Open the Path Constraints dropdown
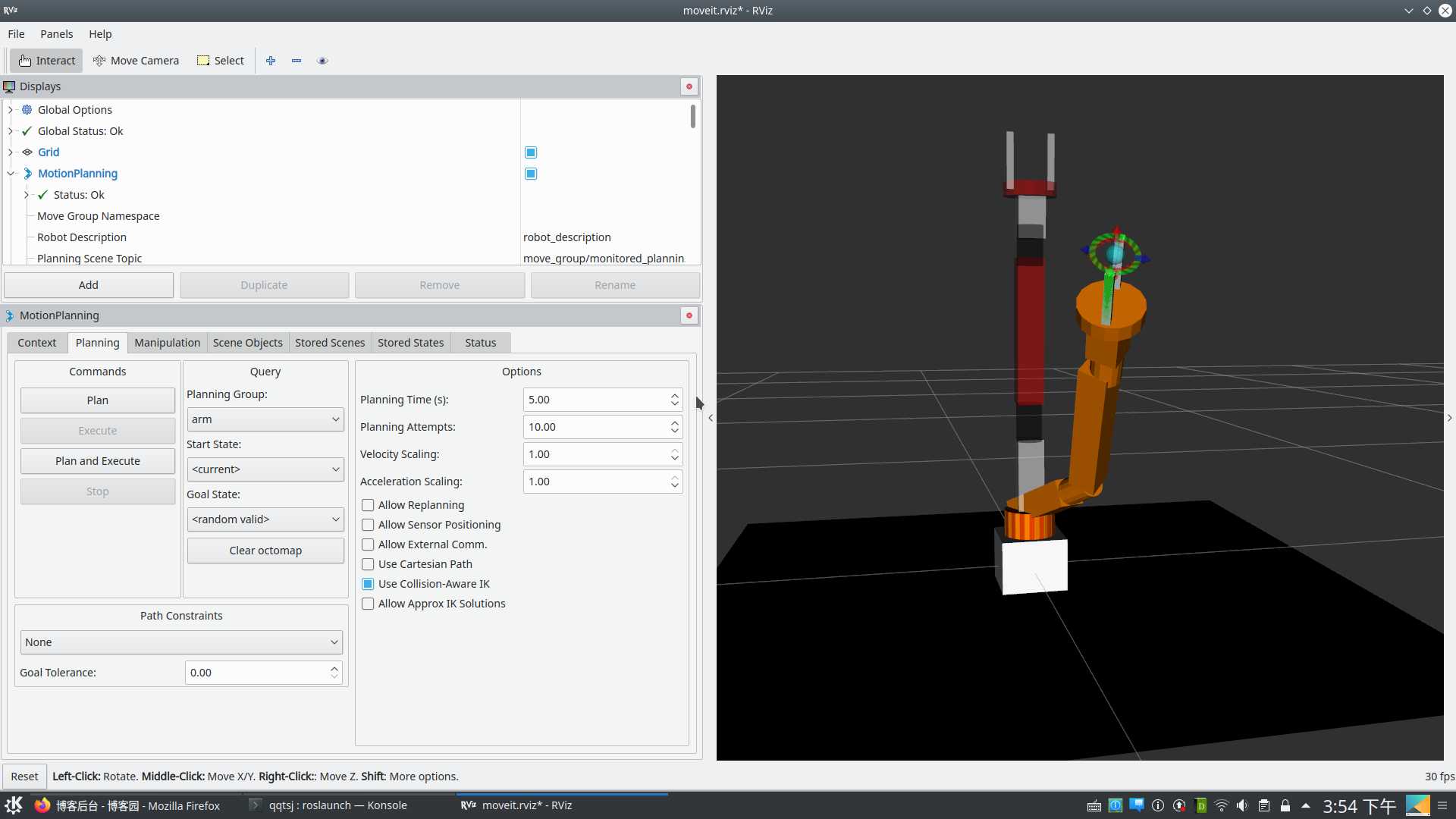The width and height of the screenshot is (1456, 819). (181, 642)
